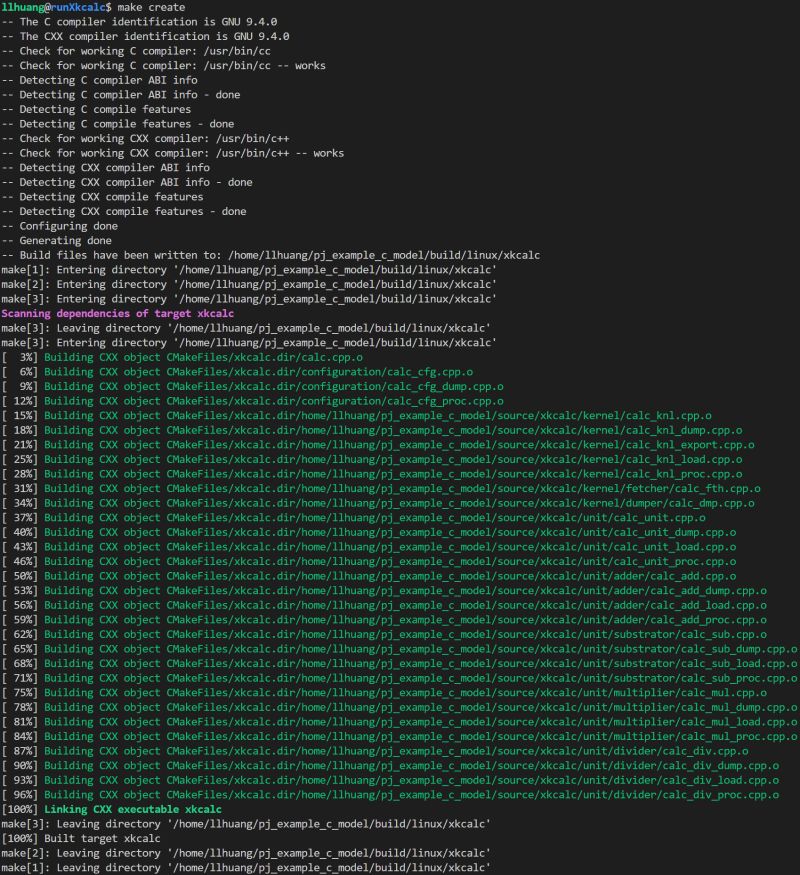Click the line 'The CXX compiler identification is GNU 9.4.0'
Image resolution: width=800 pixels, height=875 pixels.
(x=145, y=36)
